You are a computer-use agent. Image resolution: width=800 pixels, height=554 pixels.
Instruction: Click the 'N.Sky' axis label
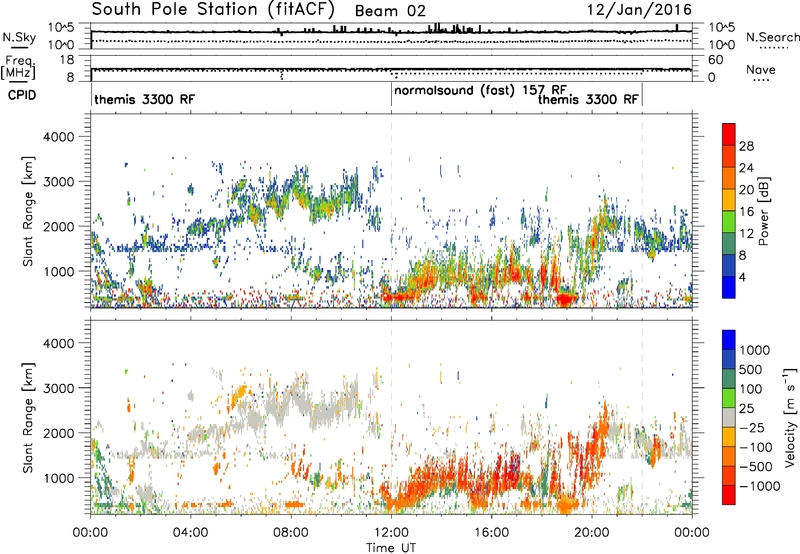click(x=19, y=37)
